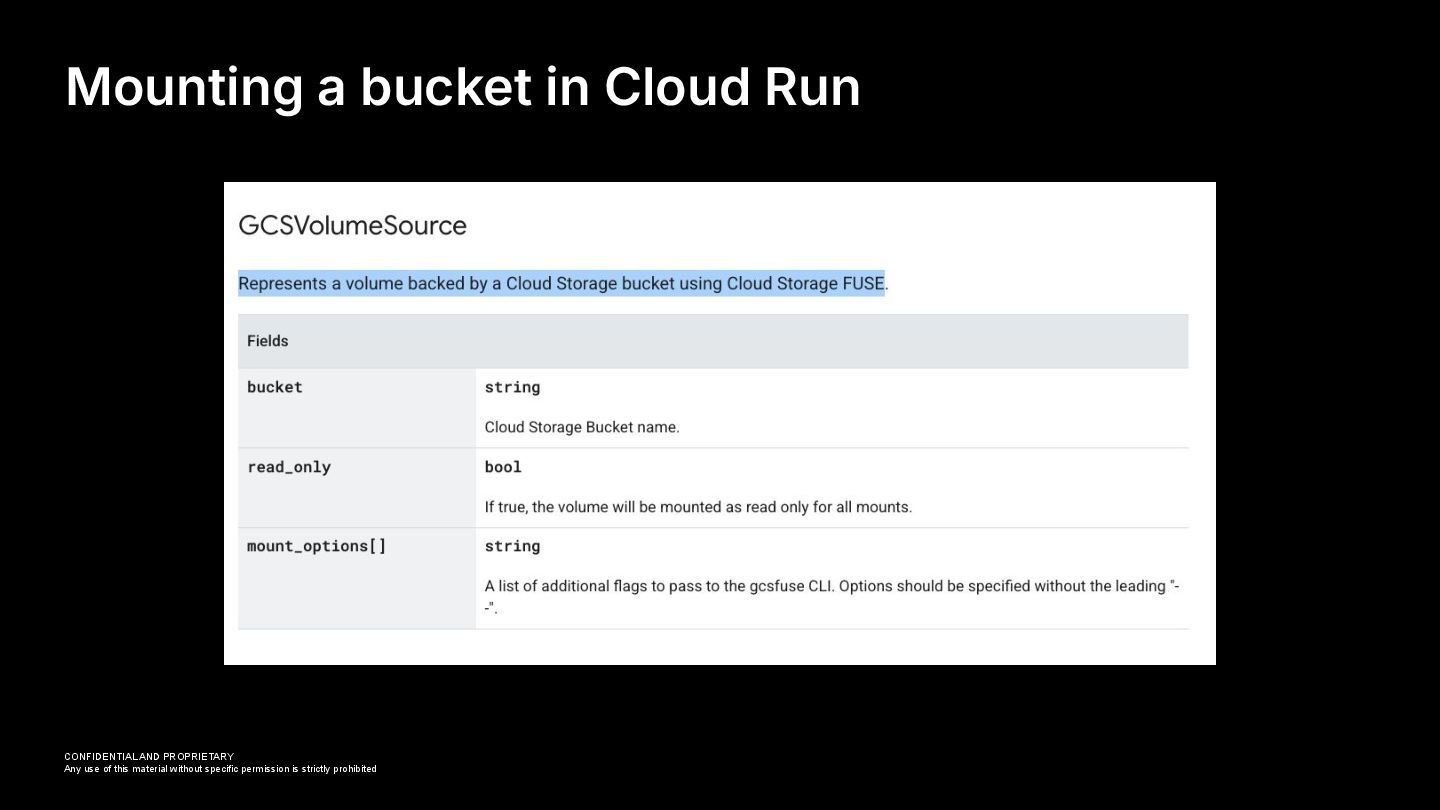Click the gcsfuse CLI flags description

pyautogui.click(x=832, y=596)
